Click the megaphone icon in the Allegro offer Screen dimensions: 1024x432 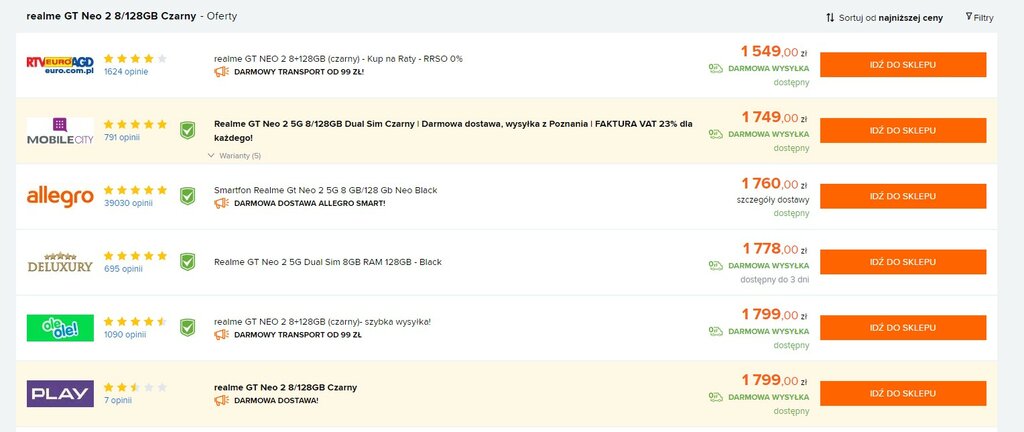click(221, 203)
